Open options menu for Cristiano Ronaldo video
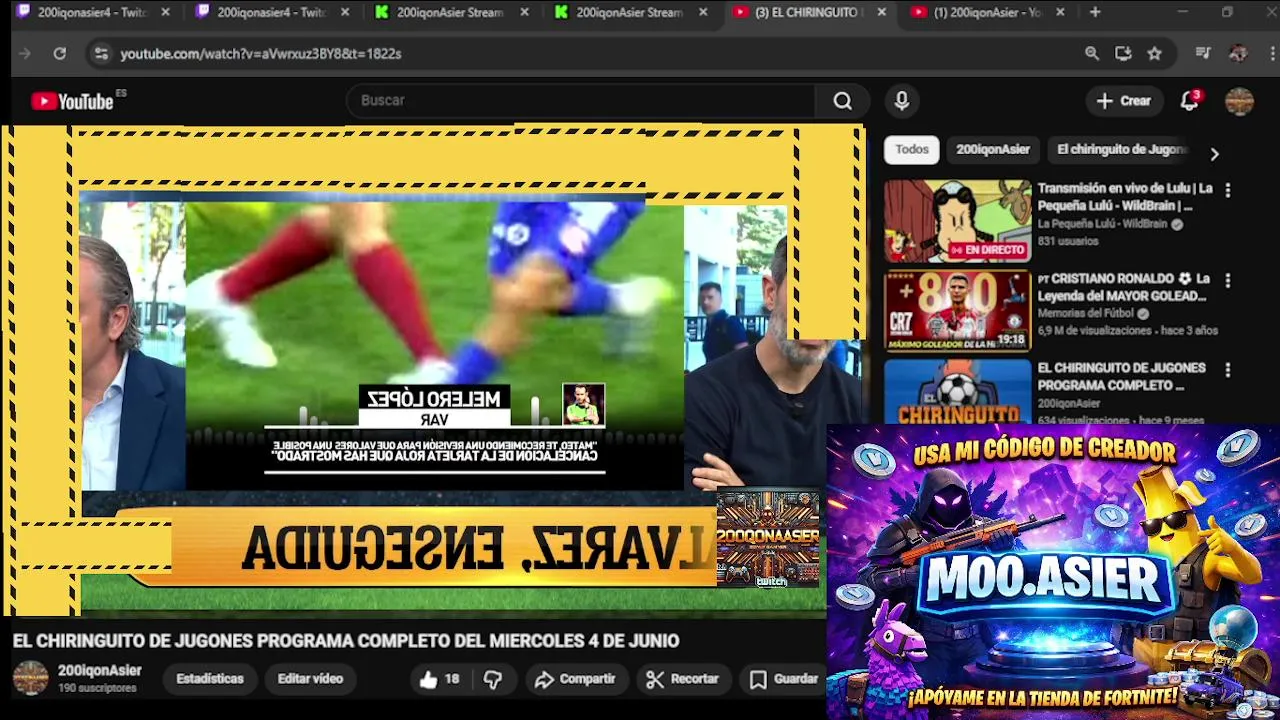 [x=1228, y=280]
